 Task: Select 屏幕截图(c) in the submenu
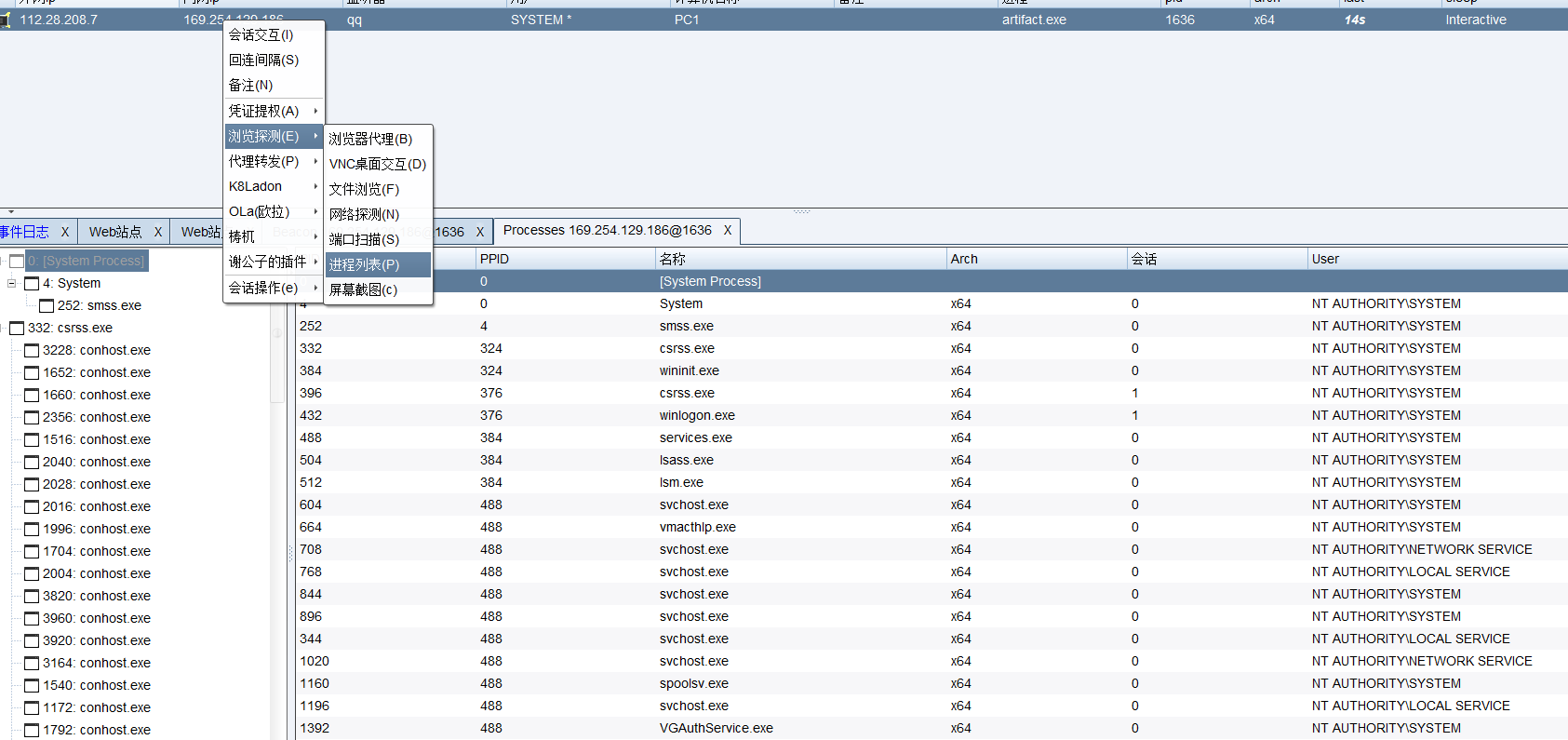pos(378,289)
